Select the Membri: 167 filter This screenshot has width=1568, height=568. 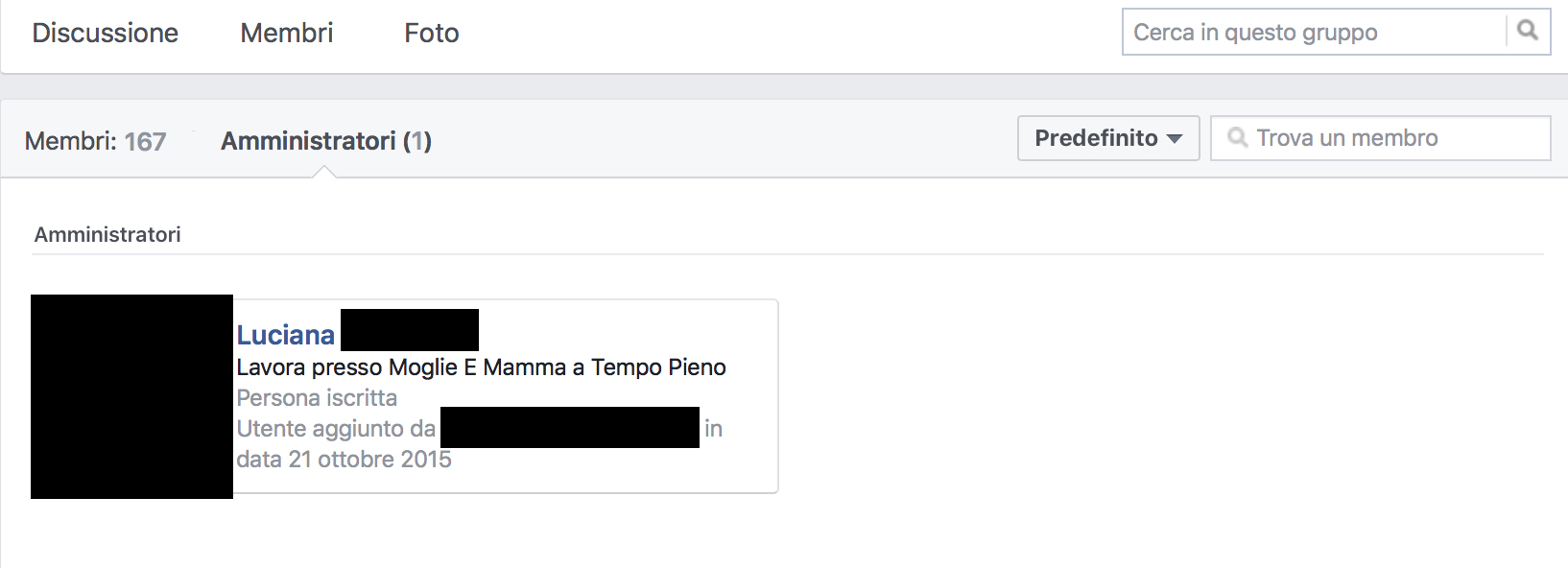(96, 141)
